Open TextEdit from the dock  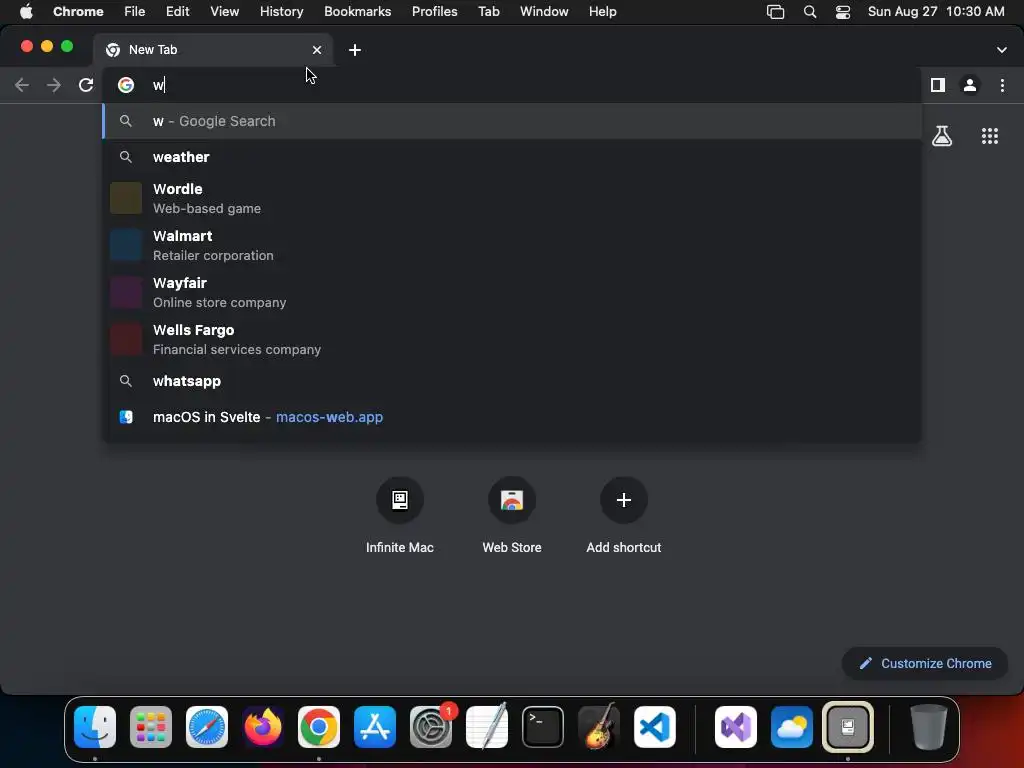click(x=487, y=727)
